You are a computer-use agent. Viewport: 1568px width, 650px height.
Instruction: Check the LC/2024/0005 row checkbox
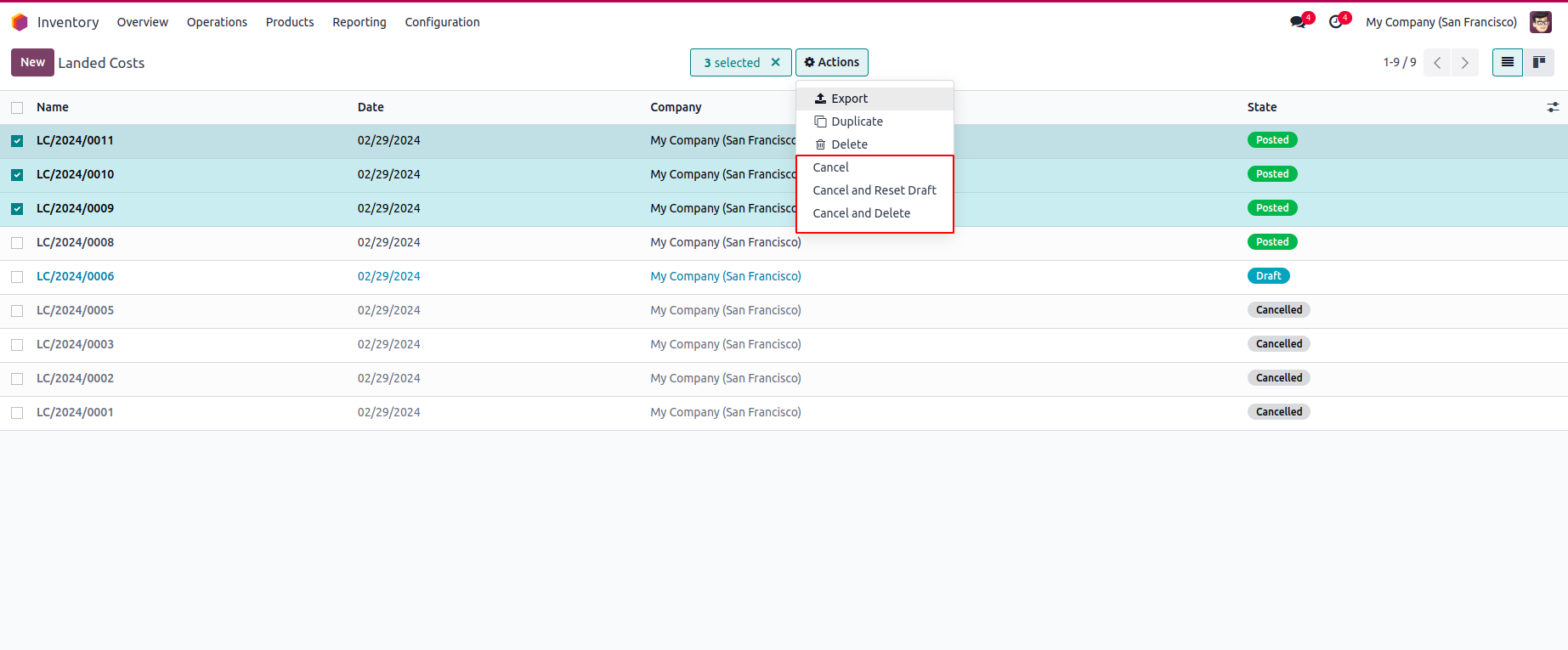(x=17, y=311)
